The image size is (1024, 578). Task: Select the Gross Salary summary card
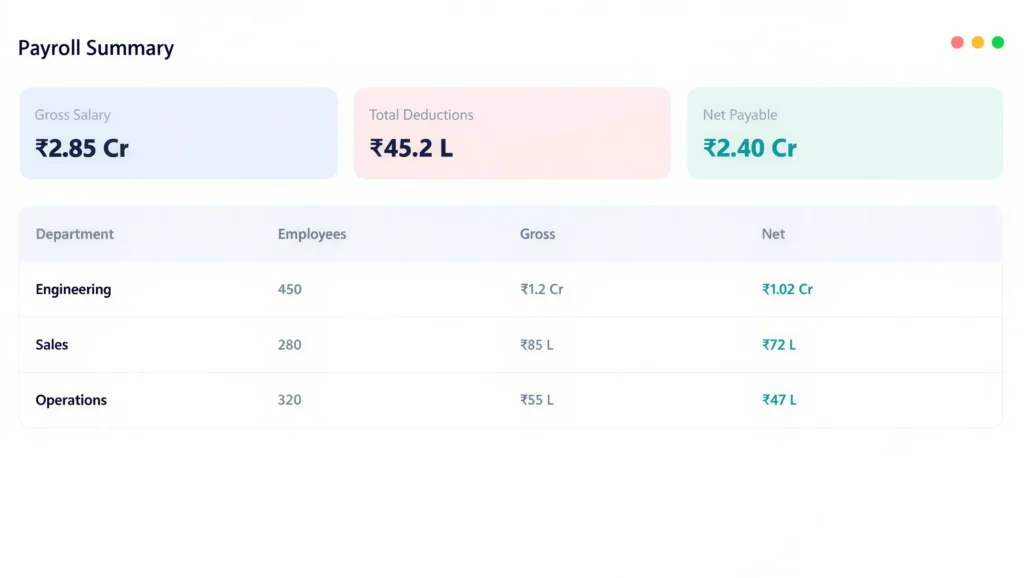178,133
